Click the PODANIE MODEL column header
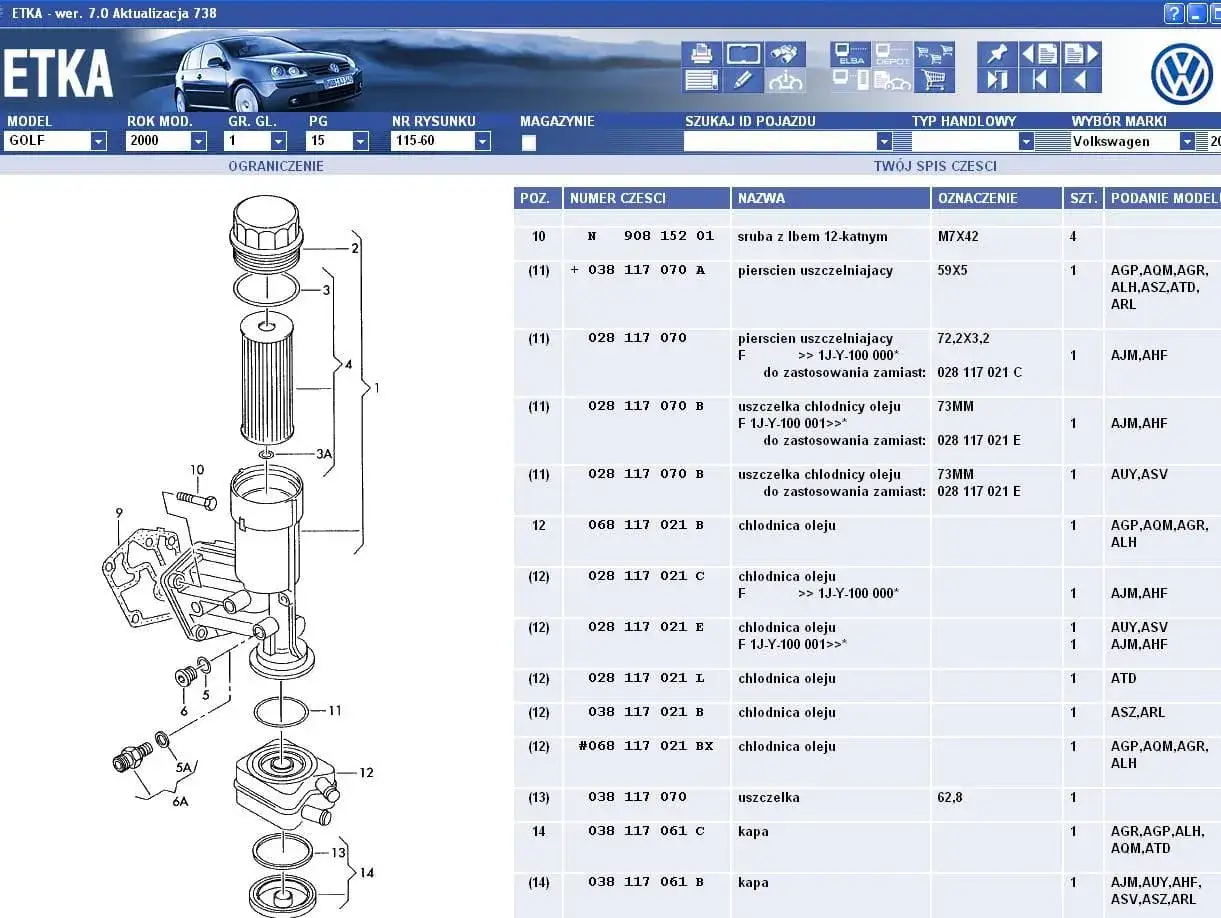 pyautogui.click(x=1163, y=198)
